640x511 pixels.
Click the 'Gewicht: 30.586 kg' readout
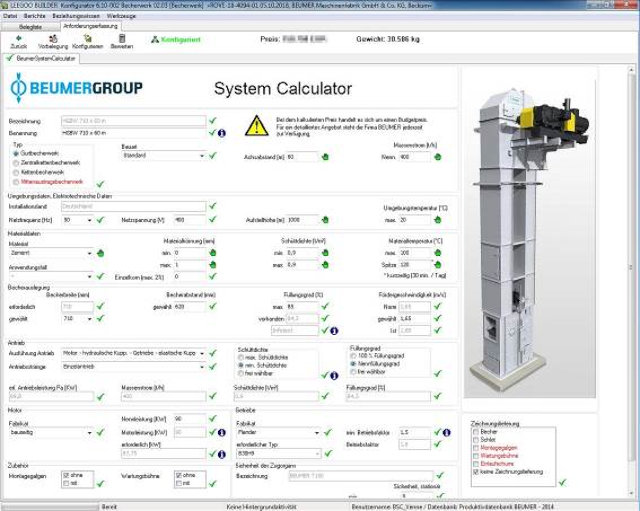click(x=388, y=39)
